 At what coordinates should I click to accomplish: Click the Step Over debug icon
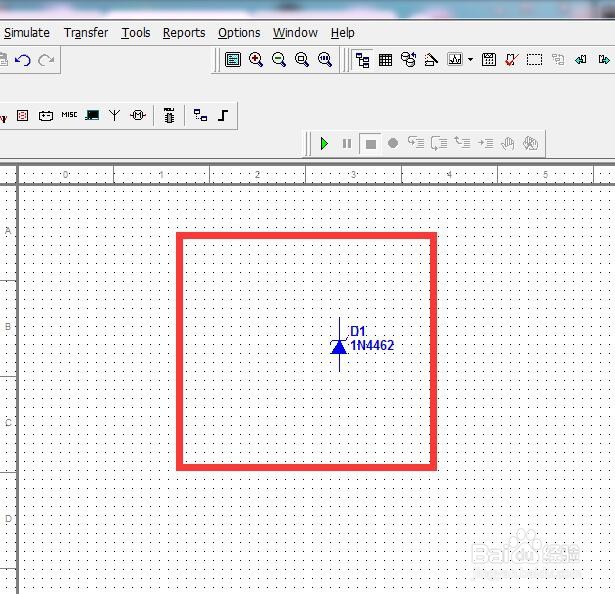439,143
